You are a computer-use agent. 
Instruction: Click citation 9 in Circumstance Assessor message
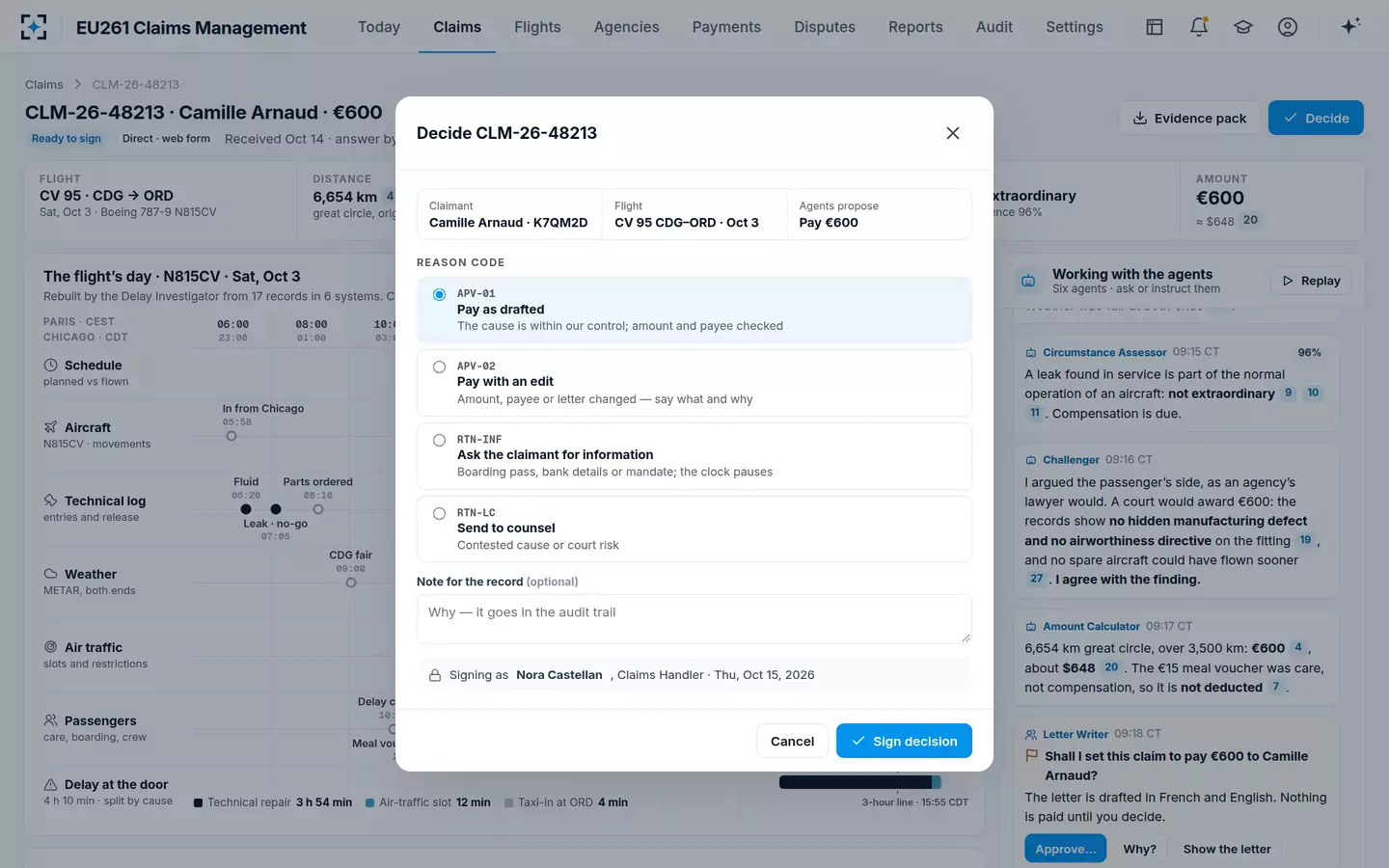coord(1289,393)
